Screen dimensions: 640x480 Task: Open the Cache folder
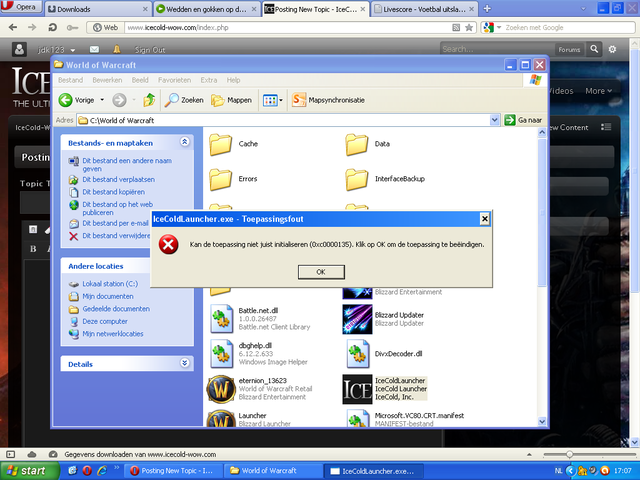click(221, 144)
